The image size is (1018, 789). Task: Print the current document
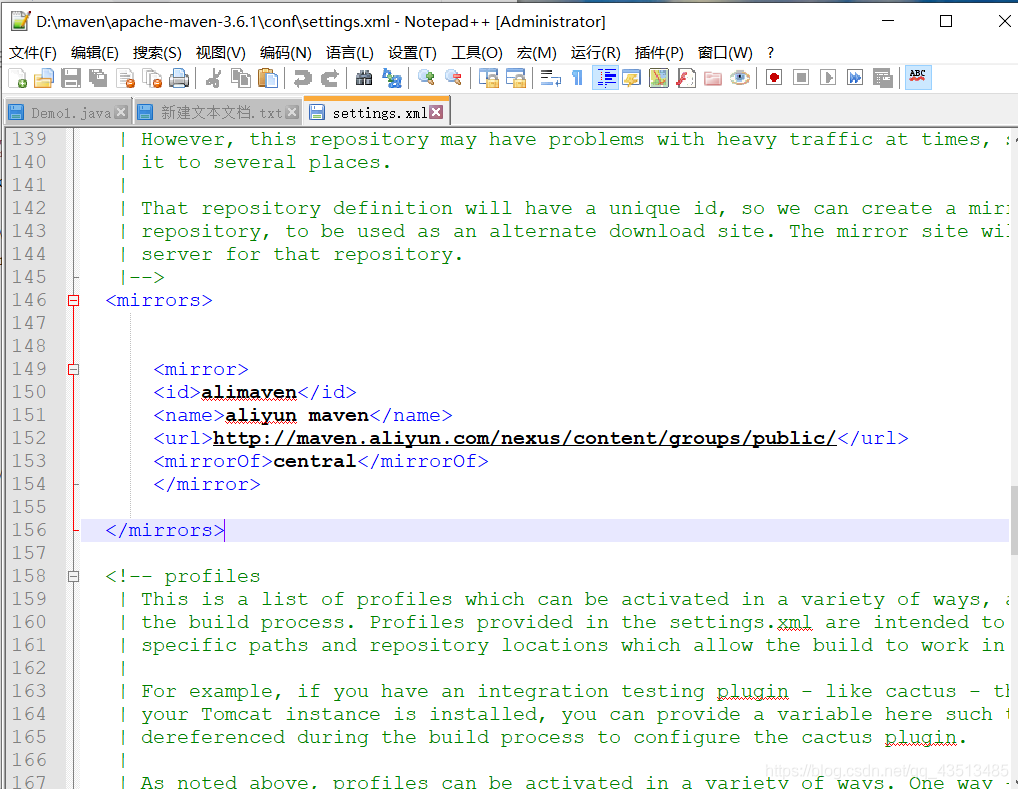pyautogui.click(x=179, y=79)
